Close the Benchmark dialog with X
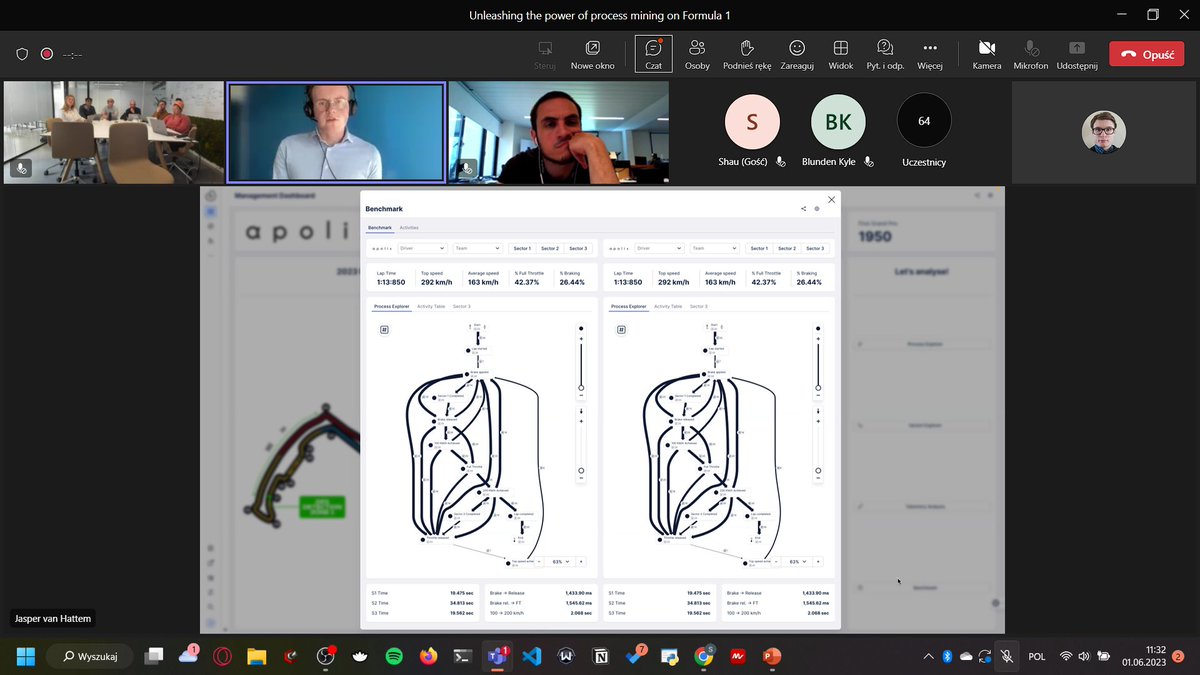Image resolution: width=1200 pixels, height=675 pixels. click(x=832, y=200)
